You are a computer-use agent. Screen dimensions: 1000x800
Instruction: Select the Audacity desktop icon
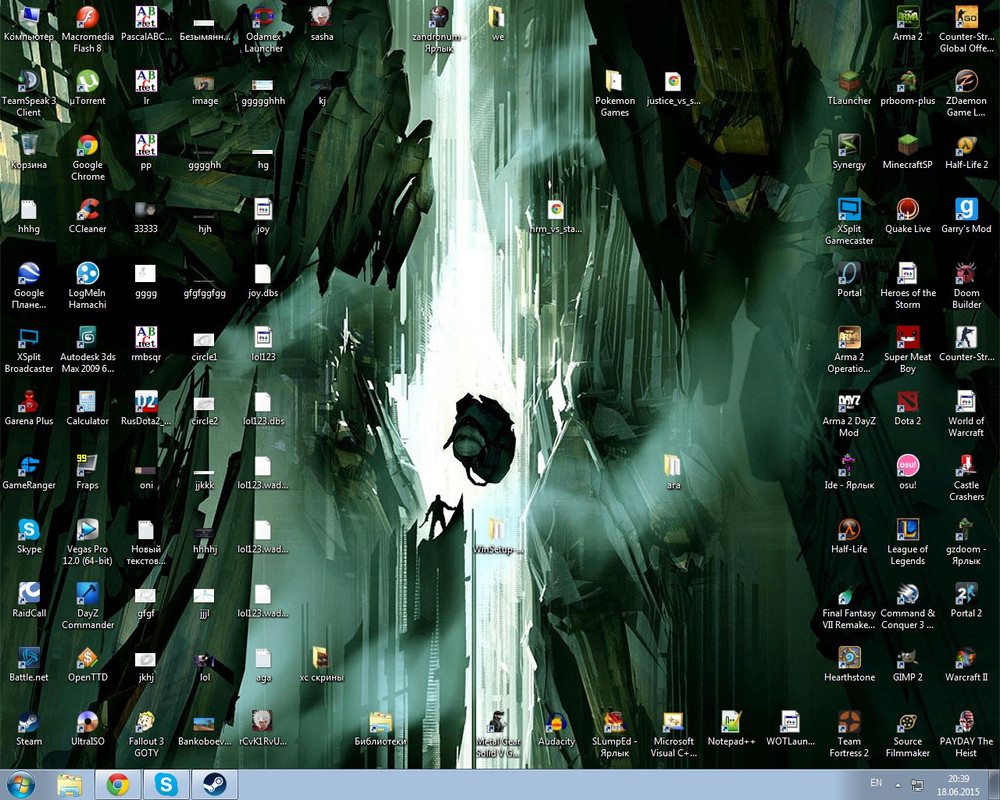point(556,729)
